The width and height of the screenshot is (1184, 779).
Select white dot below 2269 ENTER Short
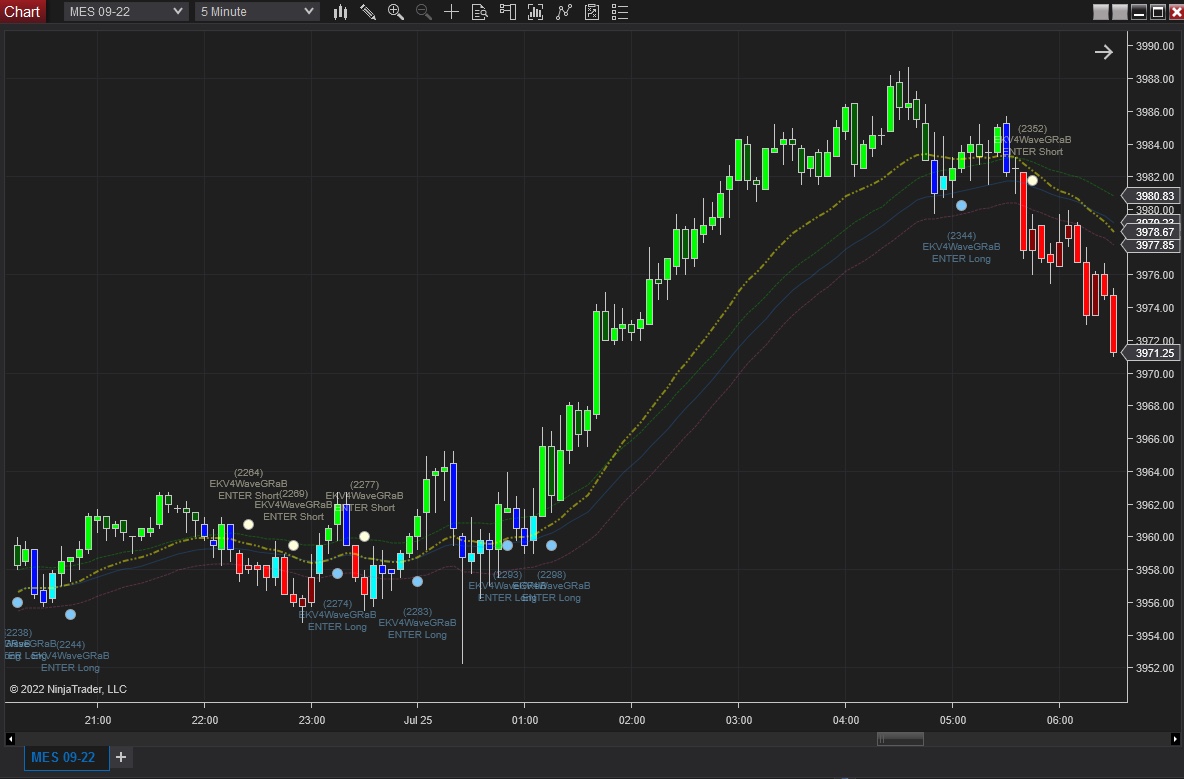point(294,545)
